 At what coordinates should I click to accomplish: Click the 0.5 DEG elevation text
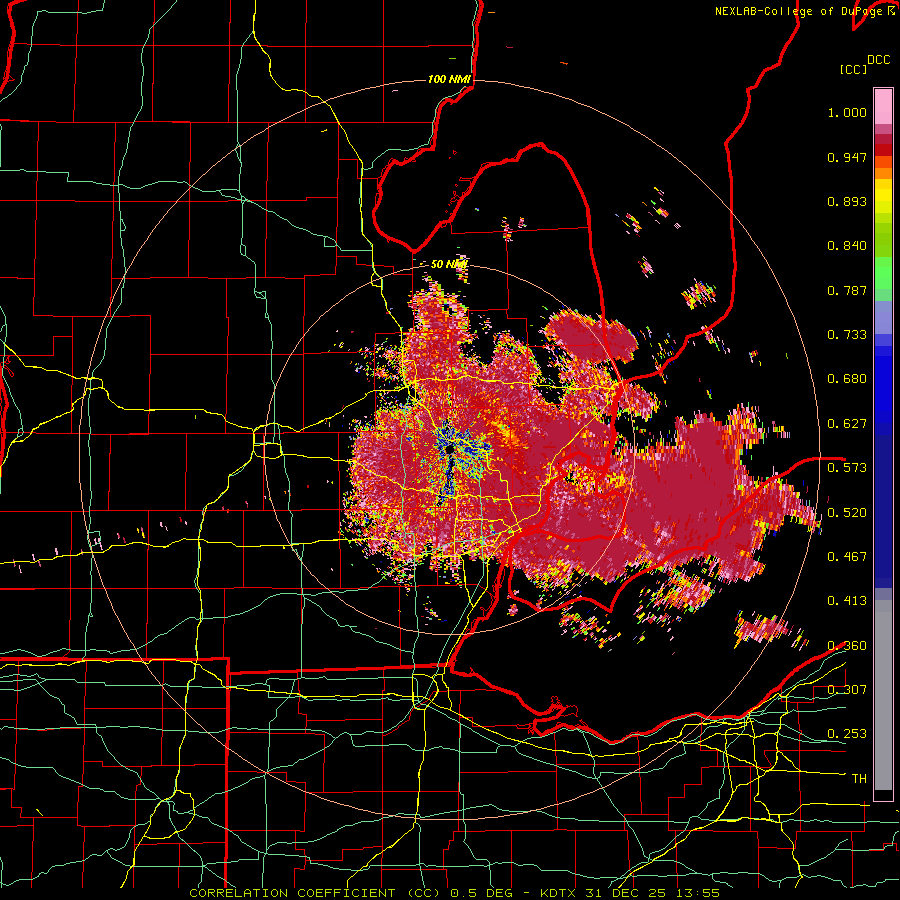pos(481,893)
